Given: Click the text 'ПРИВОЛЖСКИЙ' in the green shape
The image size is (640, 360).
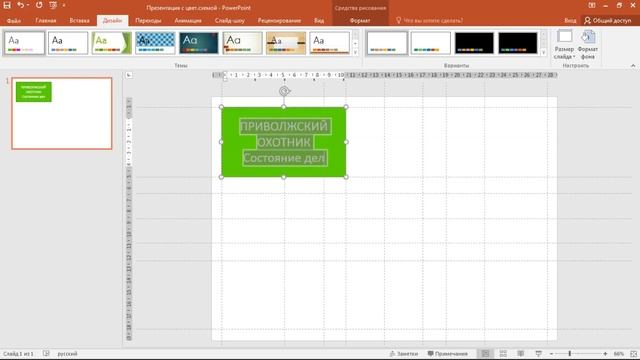Looking at the screenshot, I should (x=284, y=126).
